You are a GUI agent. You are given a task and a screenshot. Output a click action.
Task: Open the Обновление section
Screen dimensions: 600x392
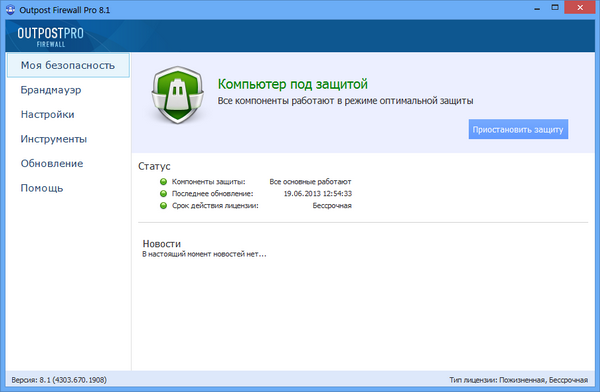[x=52, y=163]
